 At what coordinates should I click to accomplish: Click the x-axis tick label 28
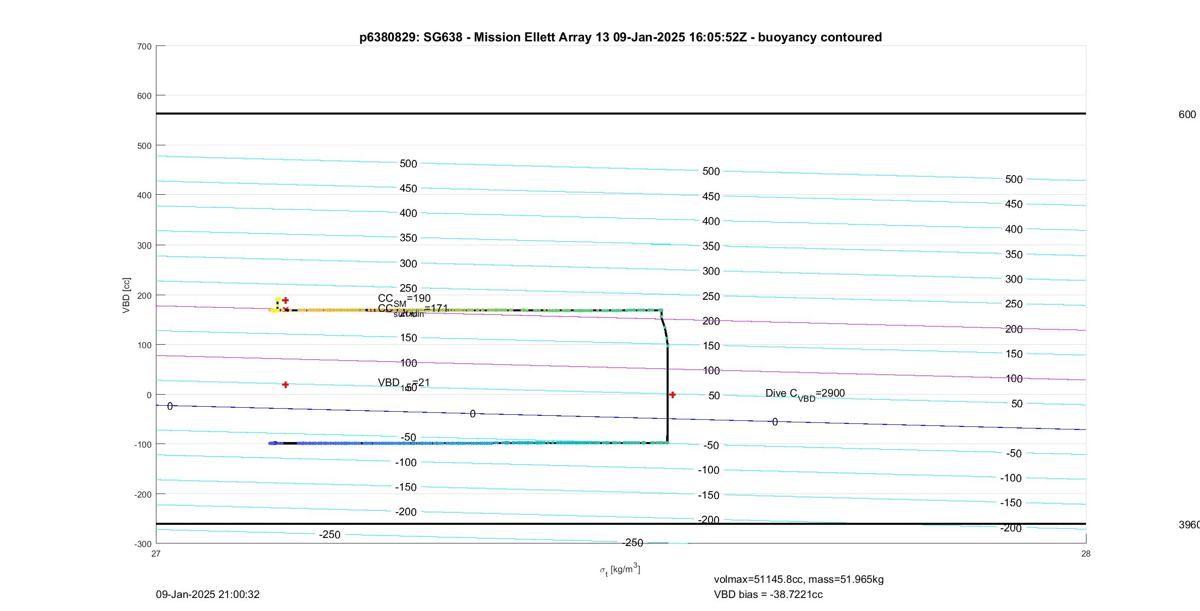(1086, 553)
